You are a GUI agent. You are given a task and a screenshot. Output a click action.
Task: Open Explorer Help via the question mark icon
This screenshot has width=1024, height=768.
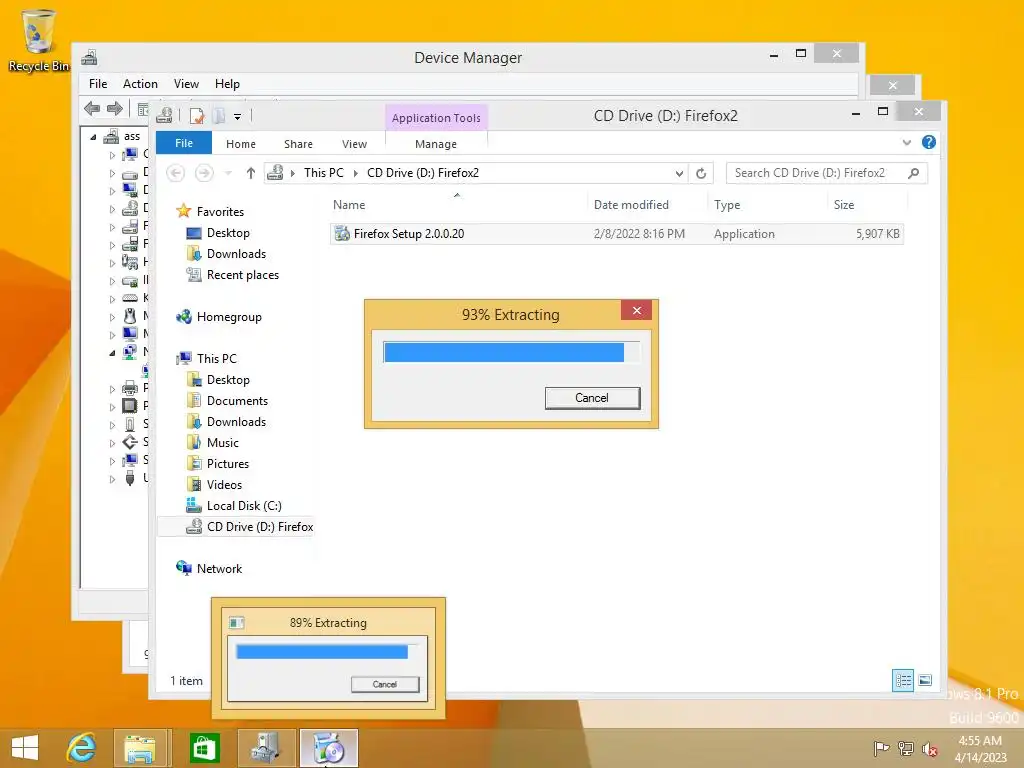(929, 142)
